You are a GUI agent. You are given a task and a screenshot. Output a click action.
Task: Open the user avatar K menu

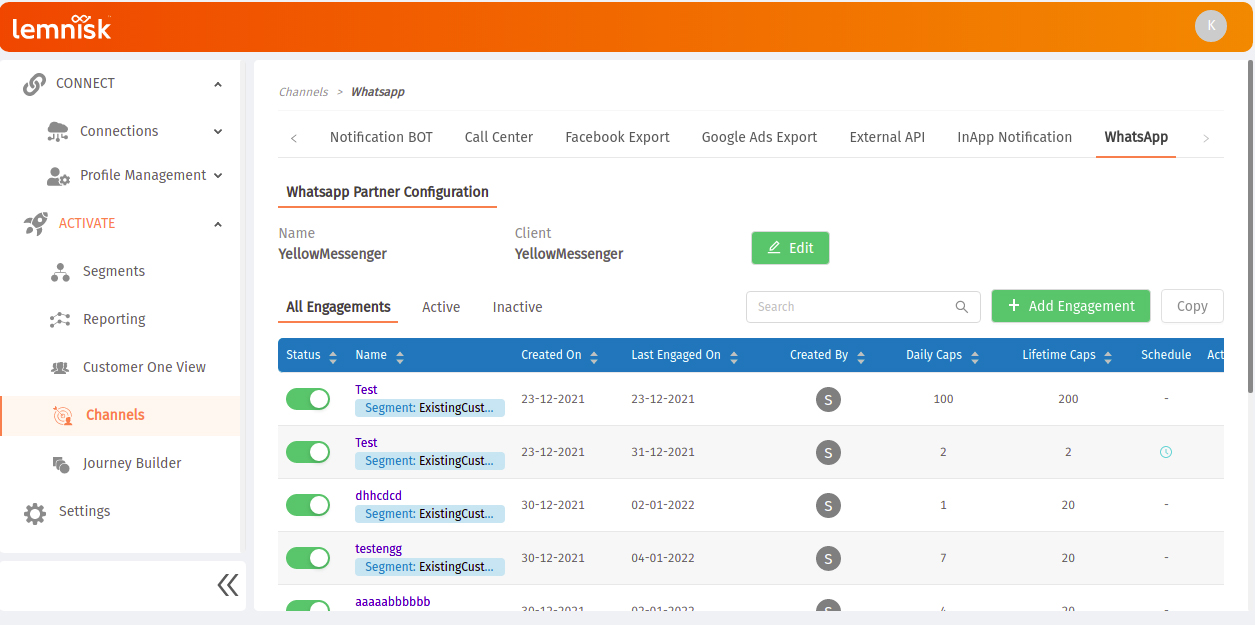coord(1211,26)
